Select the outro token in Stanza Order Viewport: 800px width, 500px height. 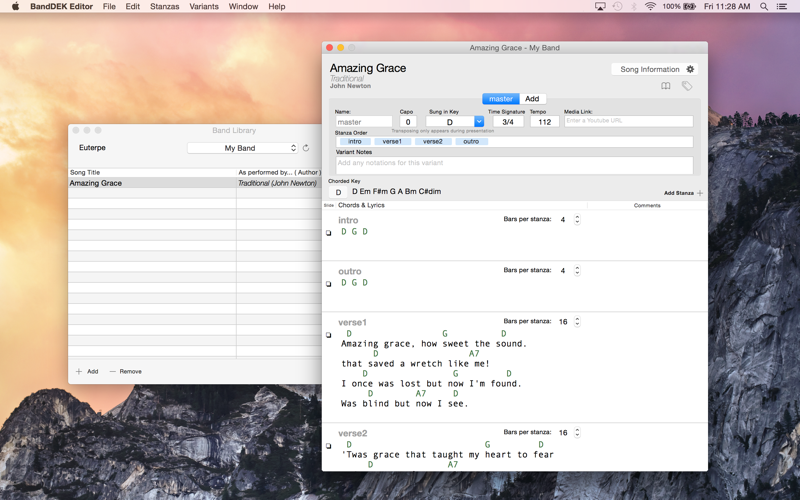click(x=471, y=141)
